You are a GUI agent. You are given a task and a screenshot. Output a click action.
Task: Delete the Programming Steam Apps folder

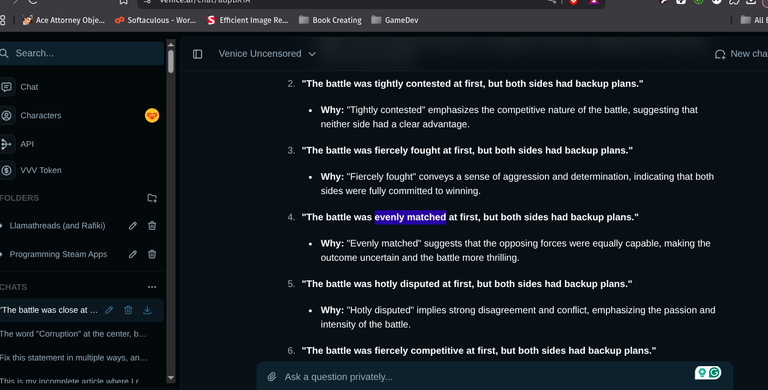[152, 254]
